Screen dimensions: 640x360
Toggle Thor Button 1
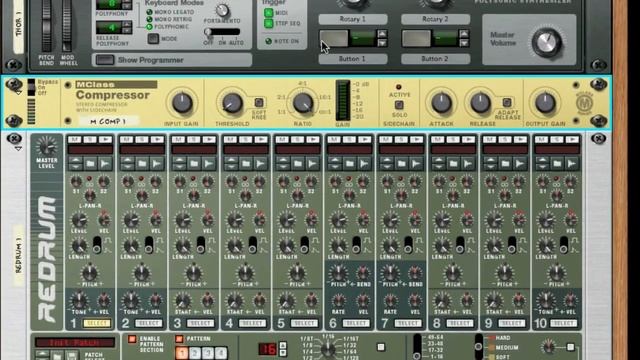334,39
